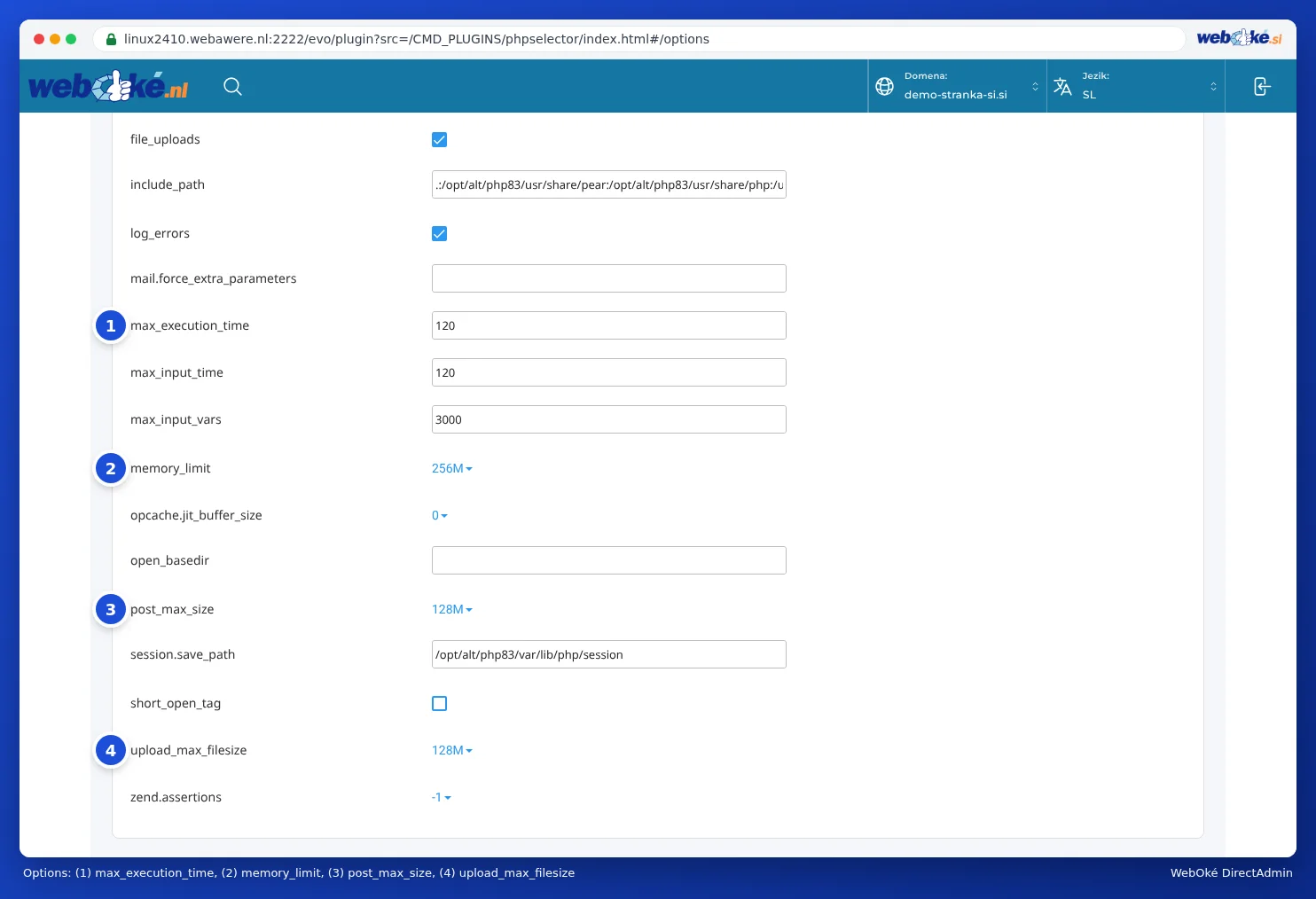Click the max_execution_time input field

(609, 325)
